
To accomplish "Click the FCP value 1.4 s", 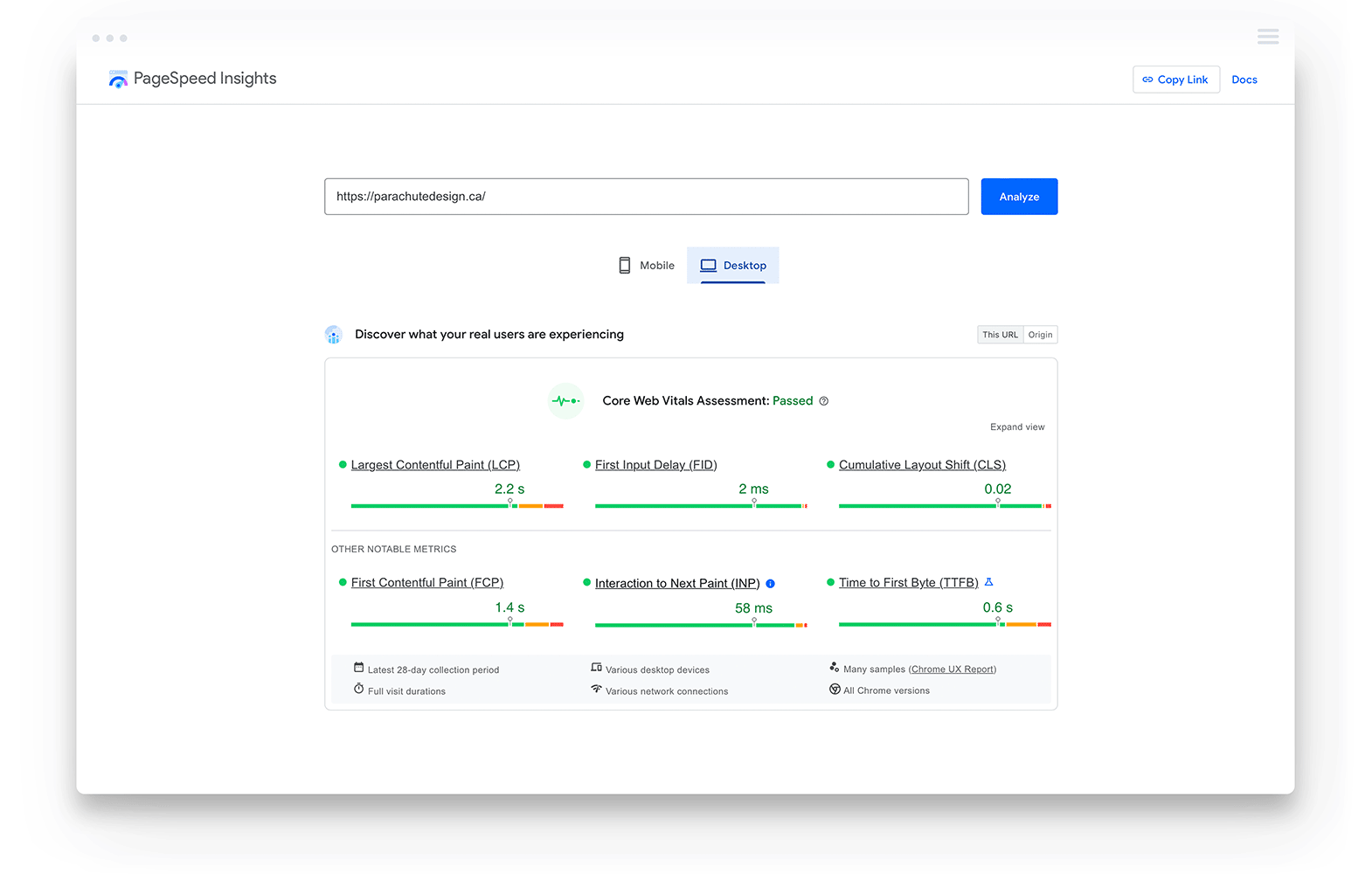I will (x=509, y=607).
